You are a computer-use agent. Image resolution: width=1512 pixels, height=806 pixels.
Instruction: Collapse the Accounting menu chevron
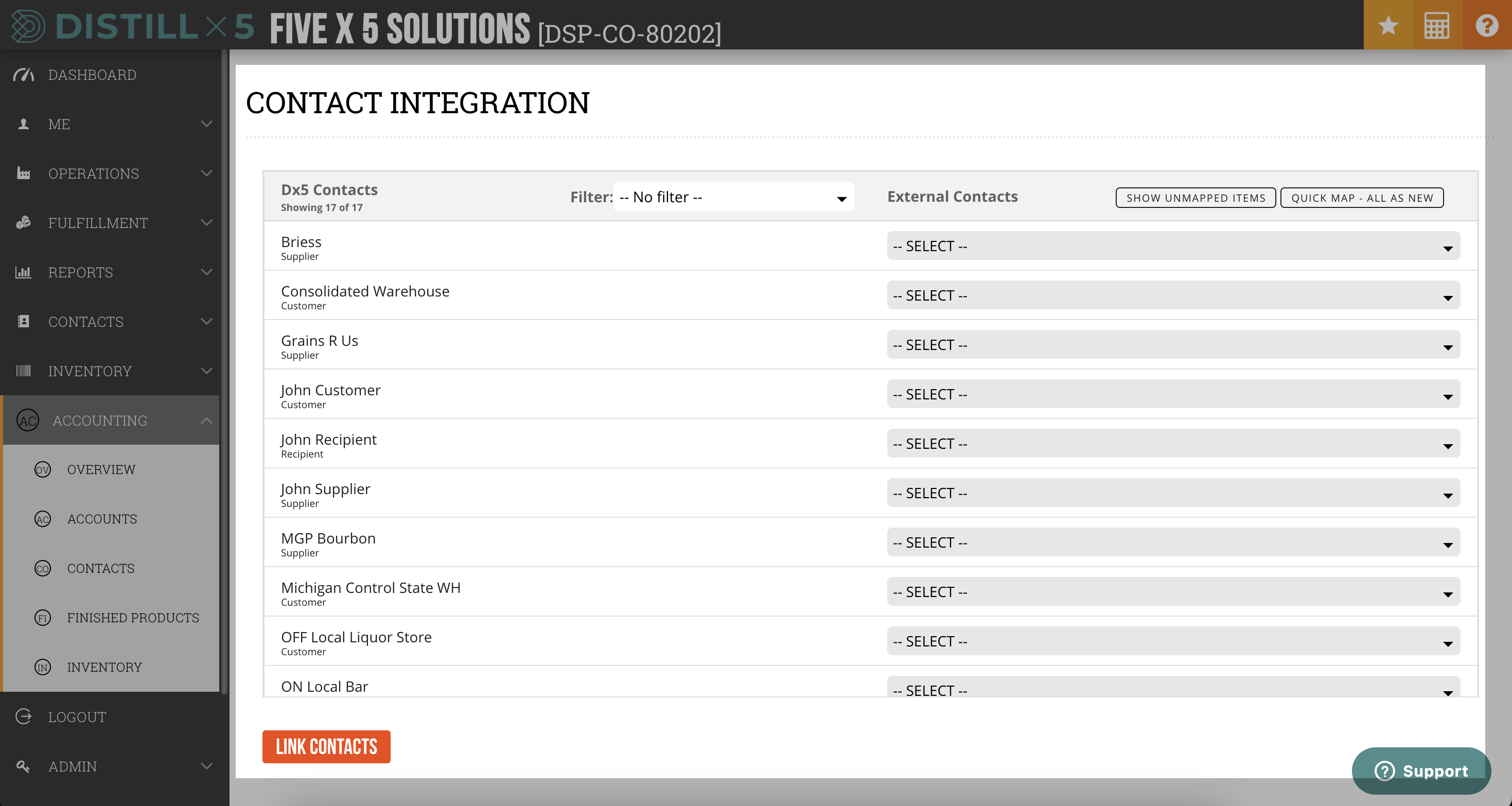[206, 420]
